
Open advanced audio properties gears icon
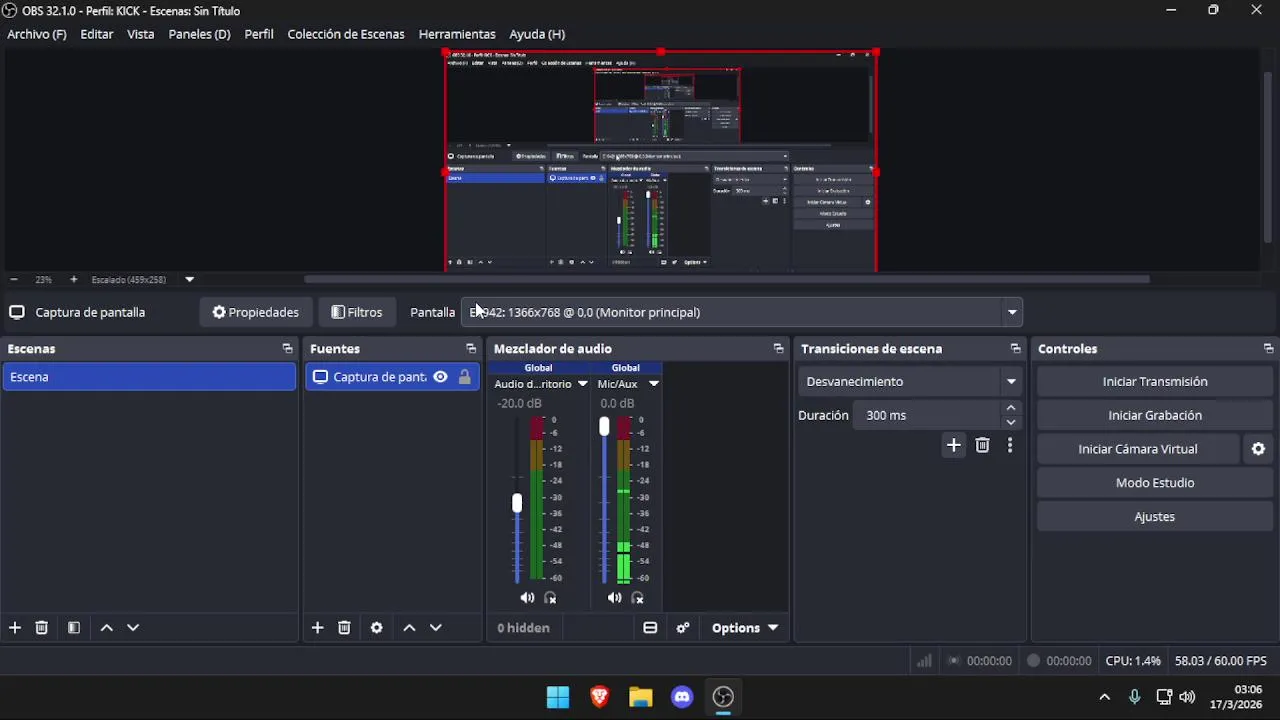tap(683, 628)
